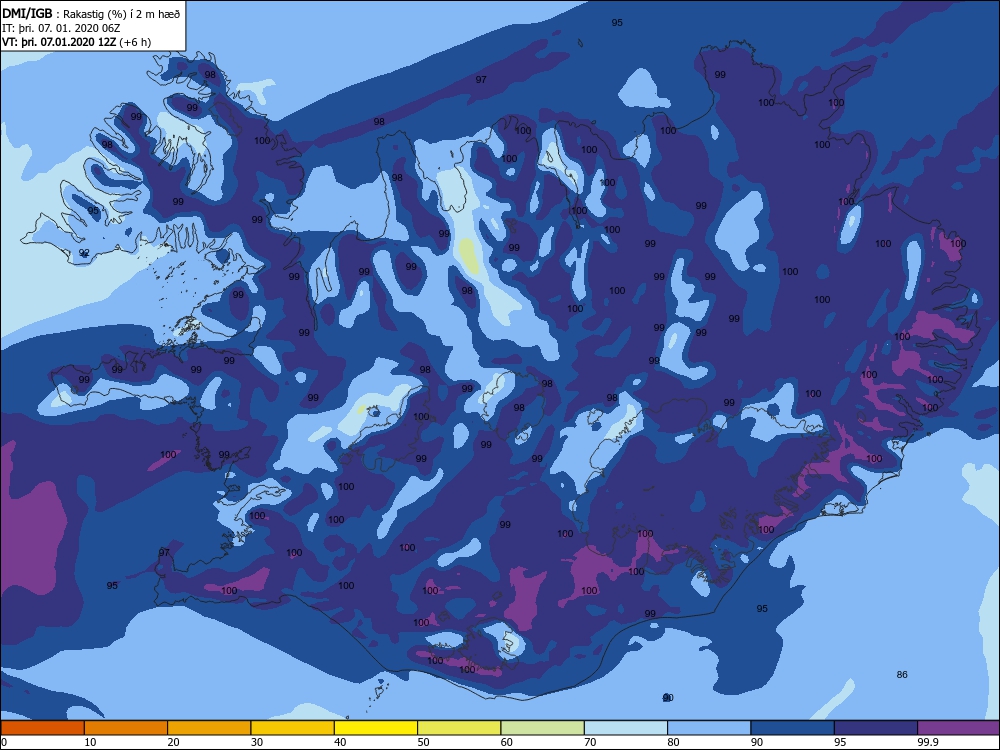The width and height of the screenshot is (1000, 750).
Task: Click the legend tick label '99.9'
Action: coord(927,742)
